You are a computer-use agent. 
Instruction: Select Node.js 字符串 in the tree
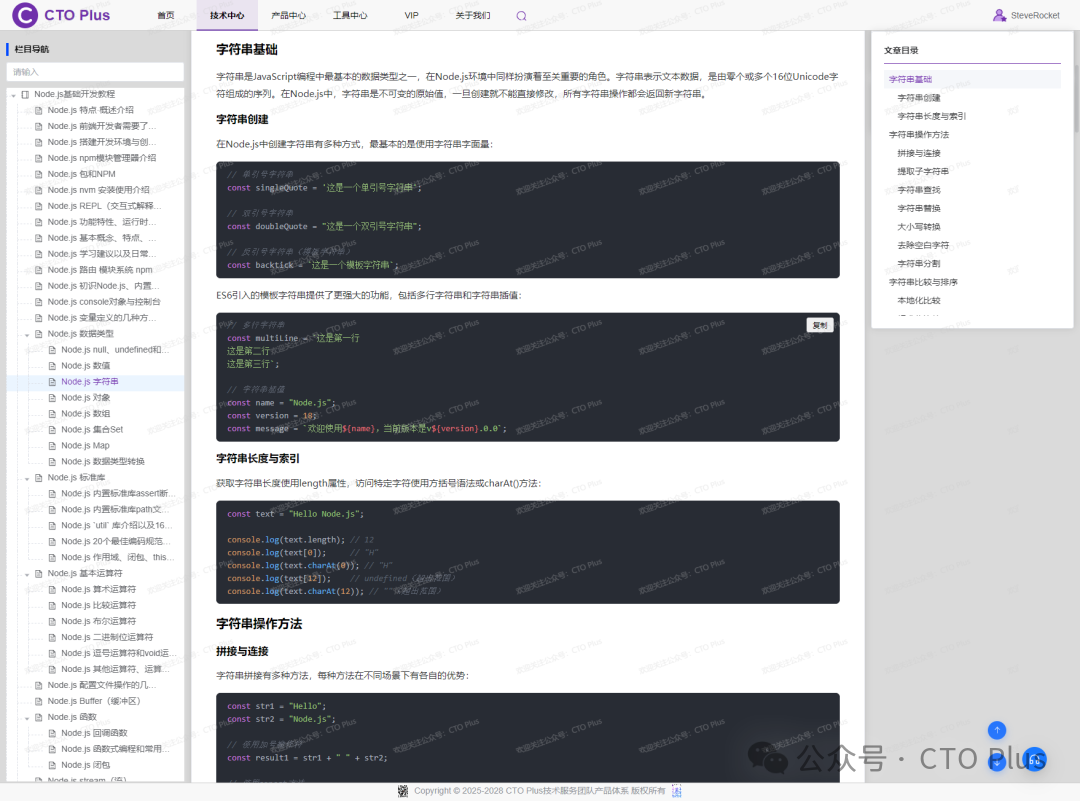click(x=90, y=382)
